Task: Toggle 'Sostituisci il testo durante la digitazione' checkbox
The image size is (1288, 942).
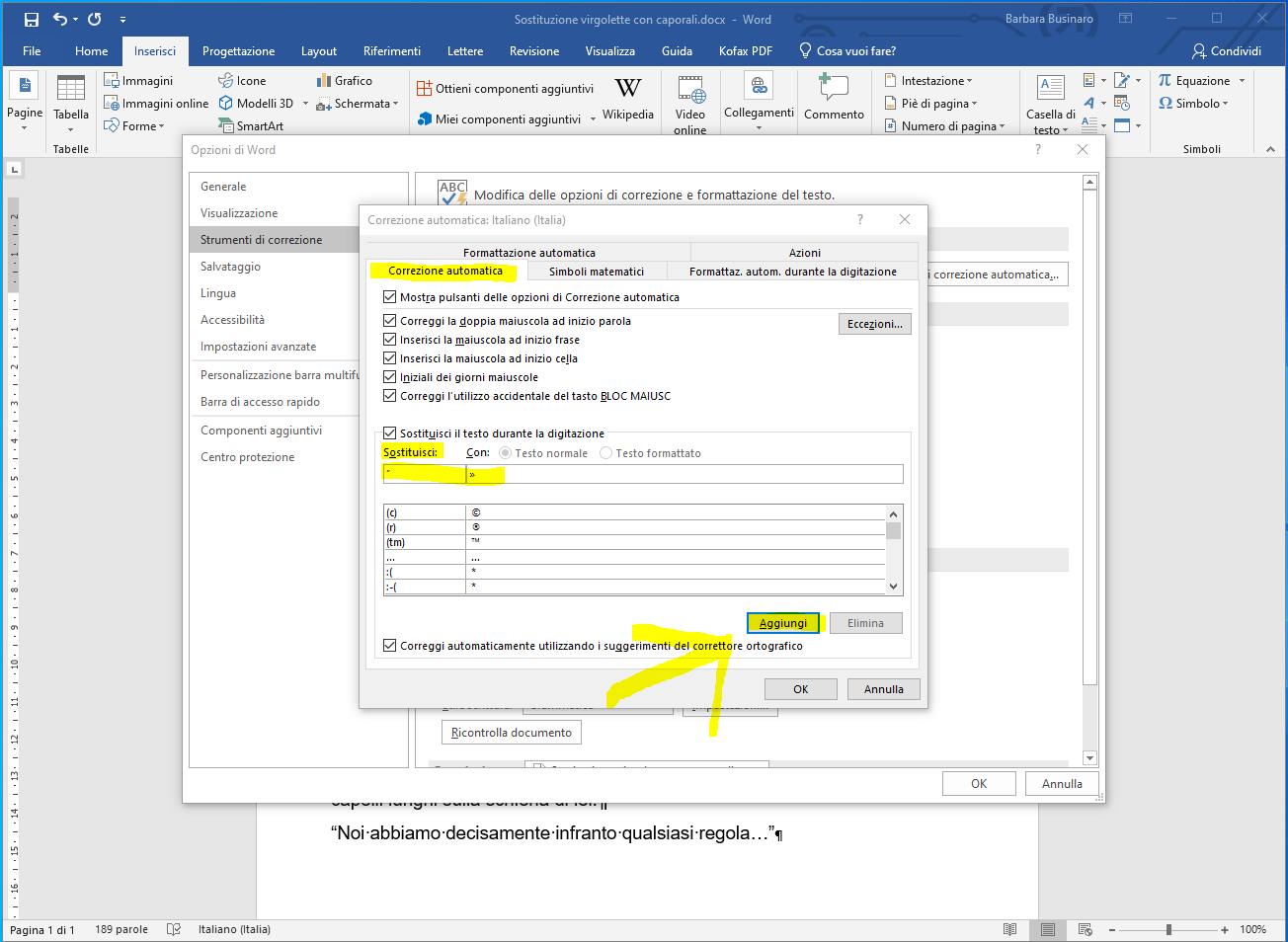Action: point(389,433)
